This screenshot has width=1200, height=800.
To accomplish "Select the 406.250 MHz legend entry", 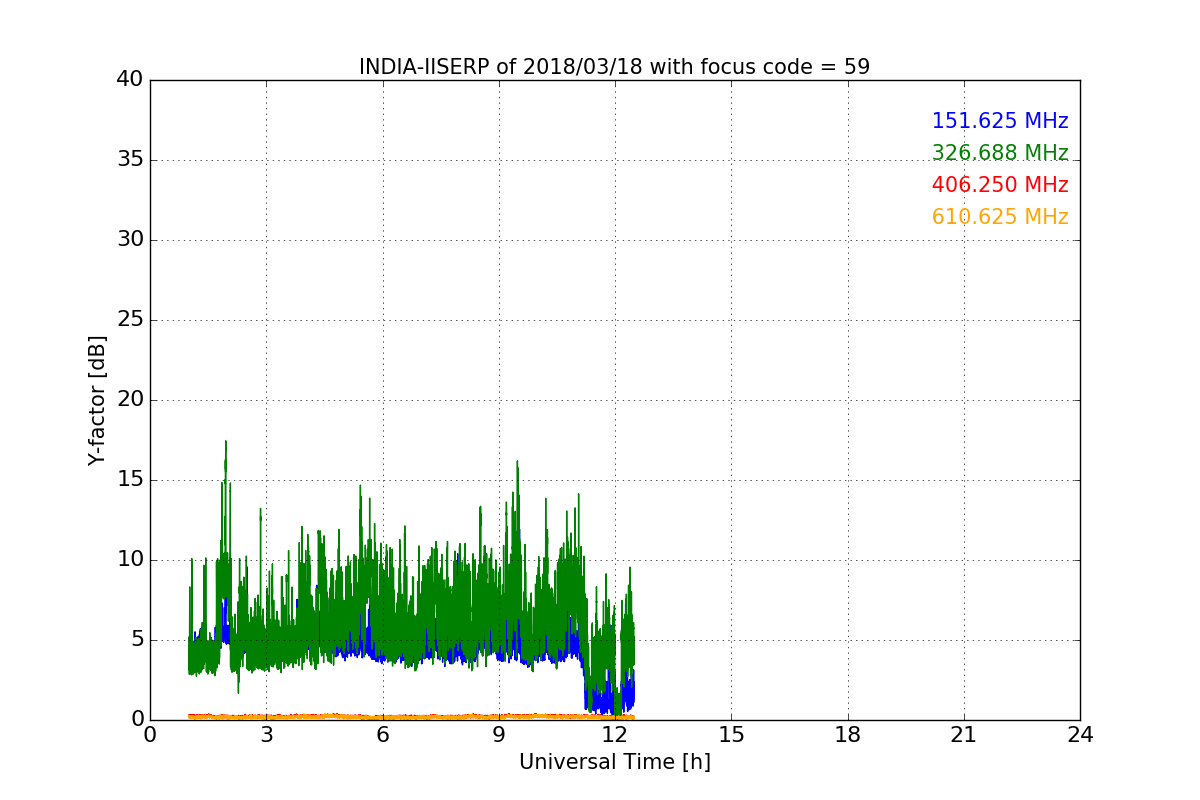I will pyautogui.click(x=1000, y=185).
